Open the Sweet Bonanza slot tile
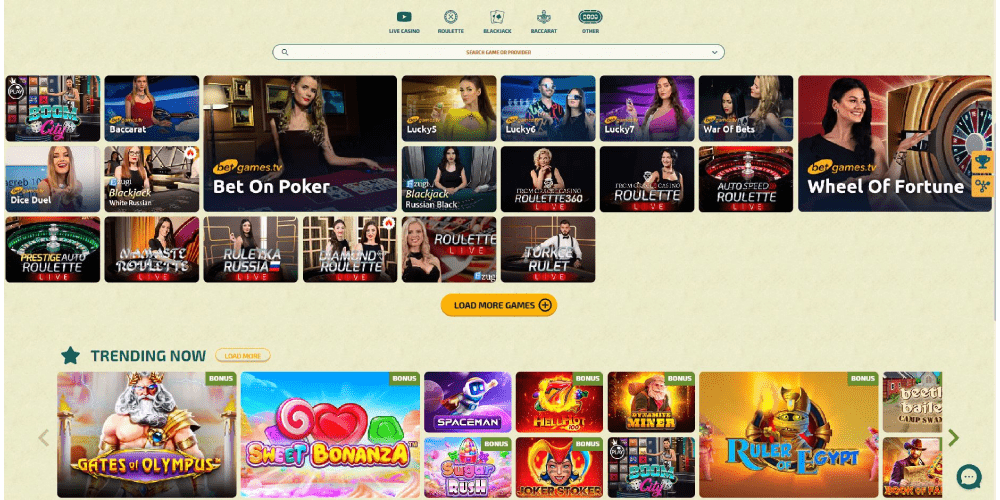The height and width of the screenshot is (500, 1000). pyautogui.click(x=330, y=435)
